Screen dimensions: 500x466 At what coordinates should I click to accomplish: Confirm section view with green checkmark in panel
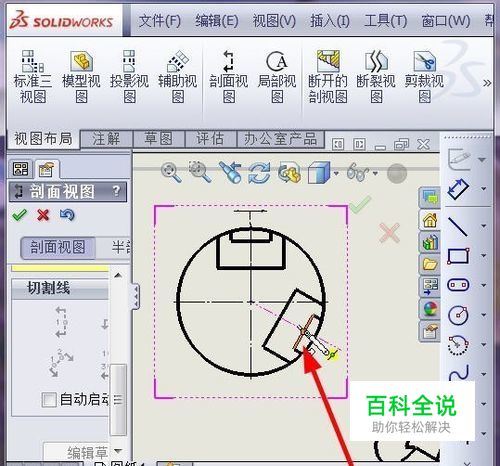tap(19, 215)
